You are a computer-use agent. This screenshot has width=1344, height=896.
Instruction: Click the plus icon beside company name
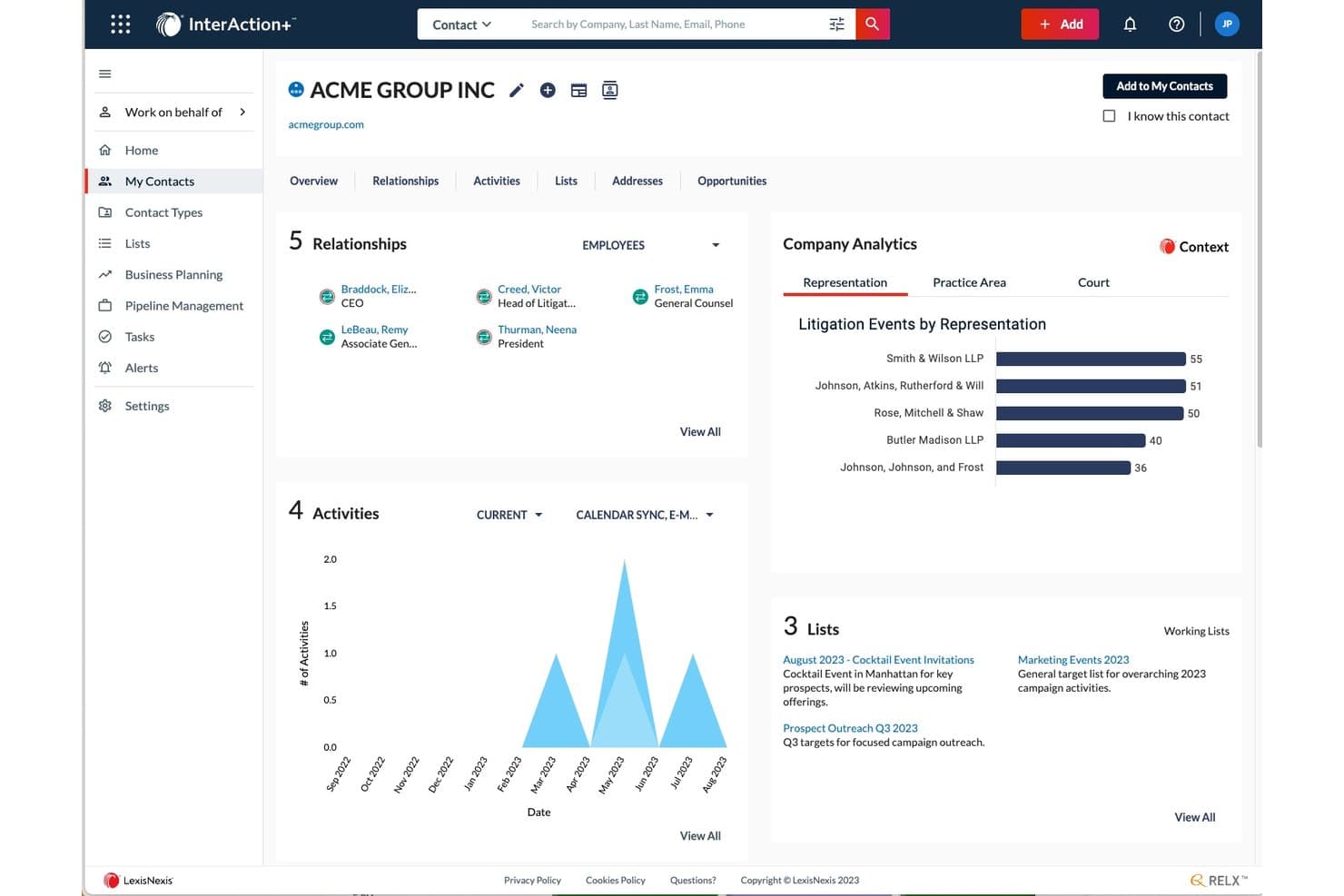(548, 90)
